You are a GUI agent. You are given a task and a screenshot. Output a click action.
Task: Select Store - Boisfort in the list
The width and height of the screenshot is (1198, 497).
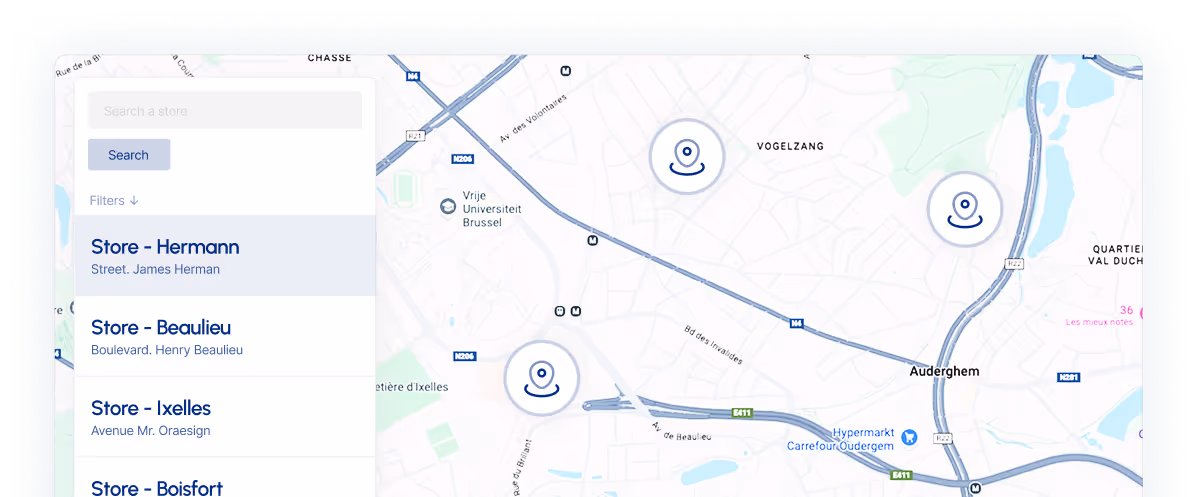225,478
